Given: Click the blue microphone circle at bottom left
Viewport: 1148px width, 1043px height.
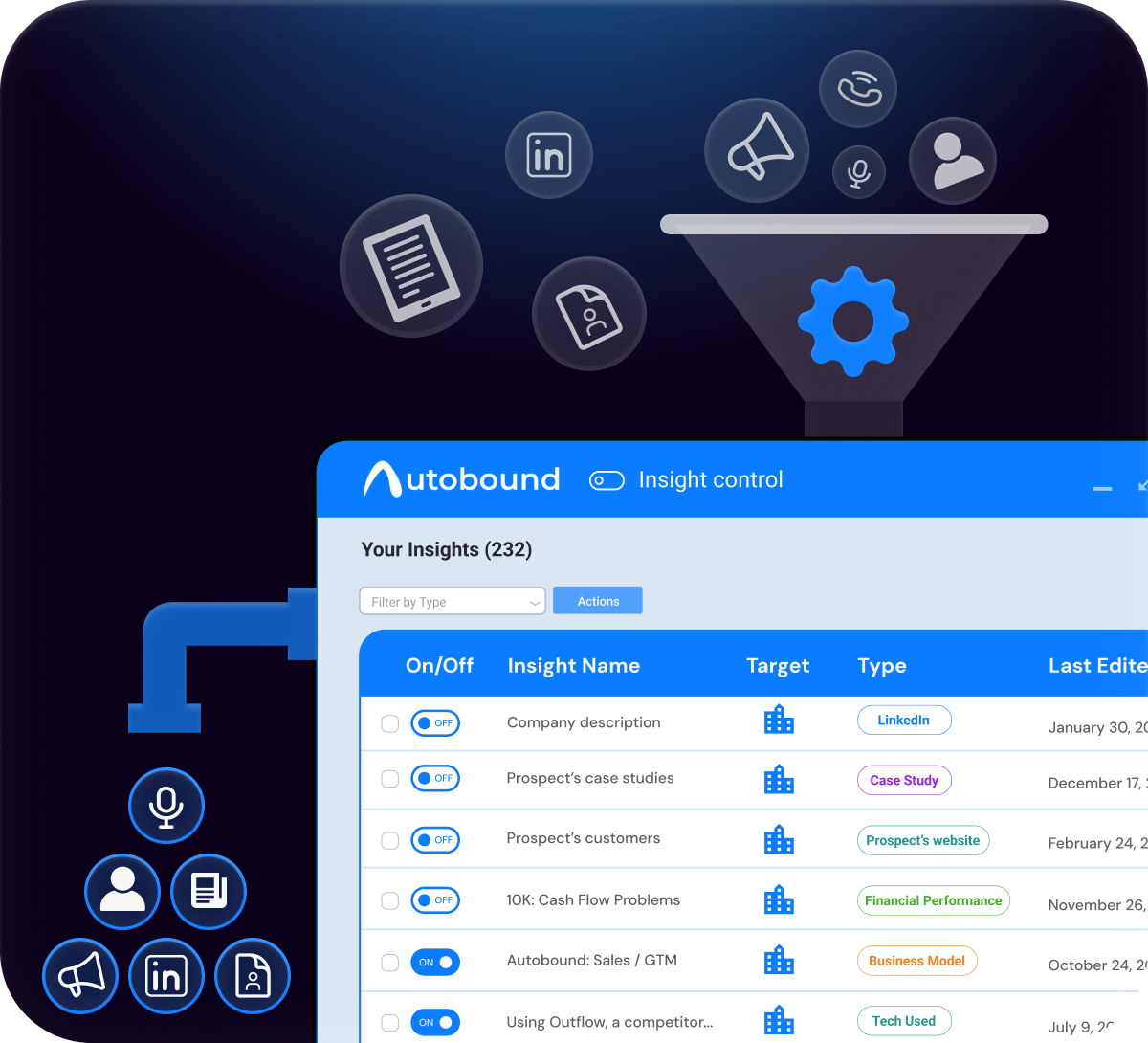Looking at the screenshot, I should pos(166,806).
